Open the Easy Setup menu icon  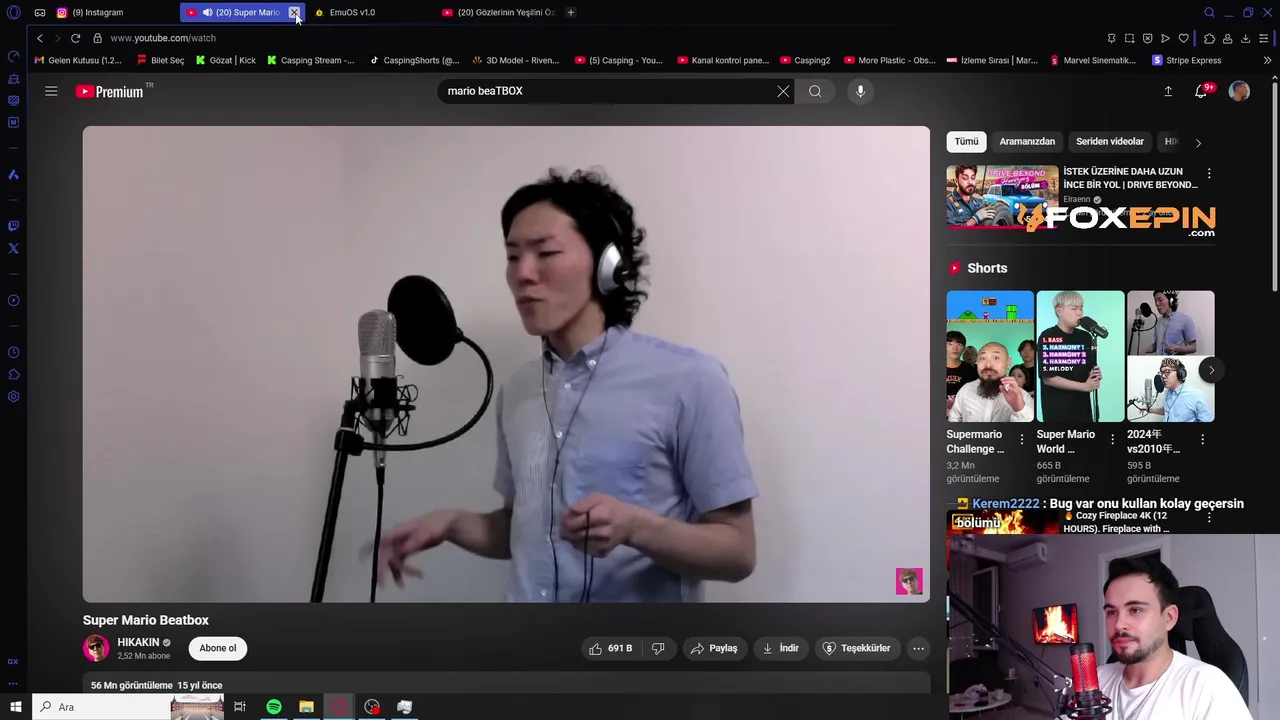1264,38
